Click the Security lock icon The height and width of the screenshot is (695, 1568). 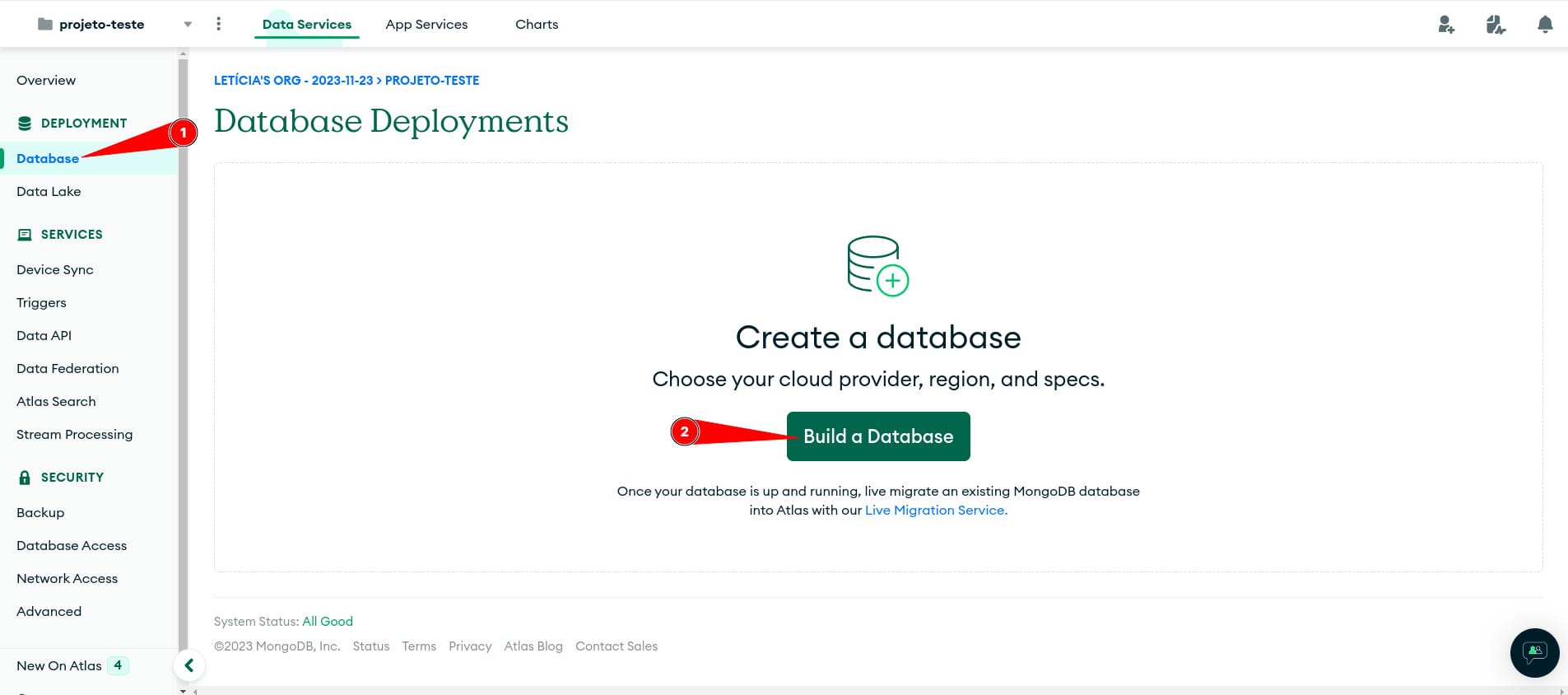coord(25,478)
